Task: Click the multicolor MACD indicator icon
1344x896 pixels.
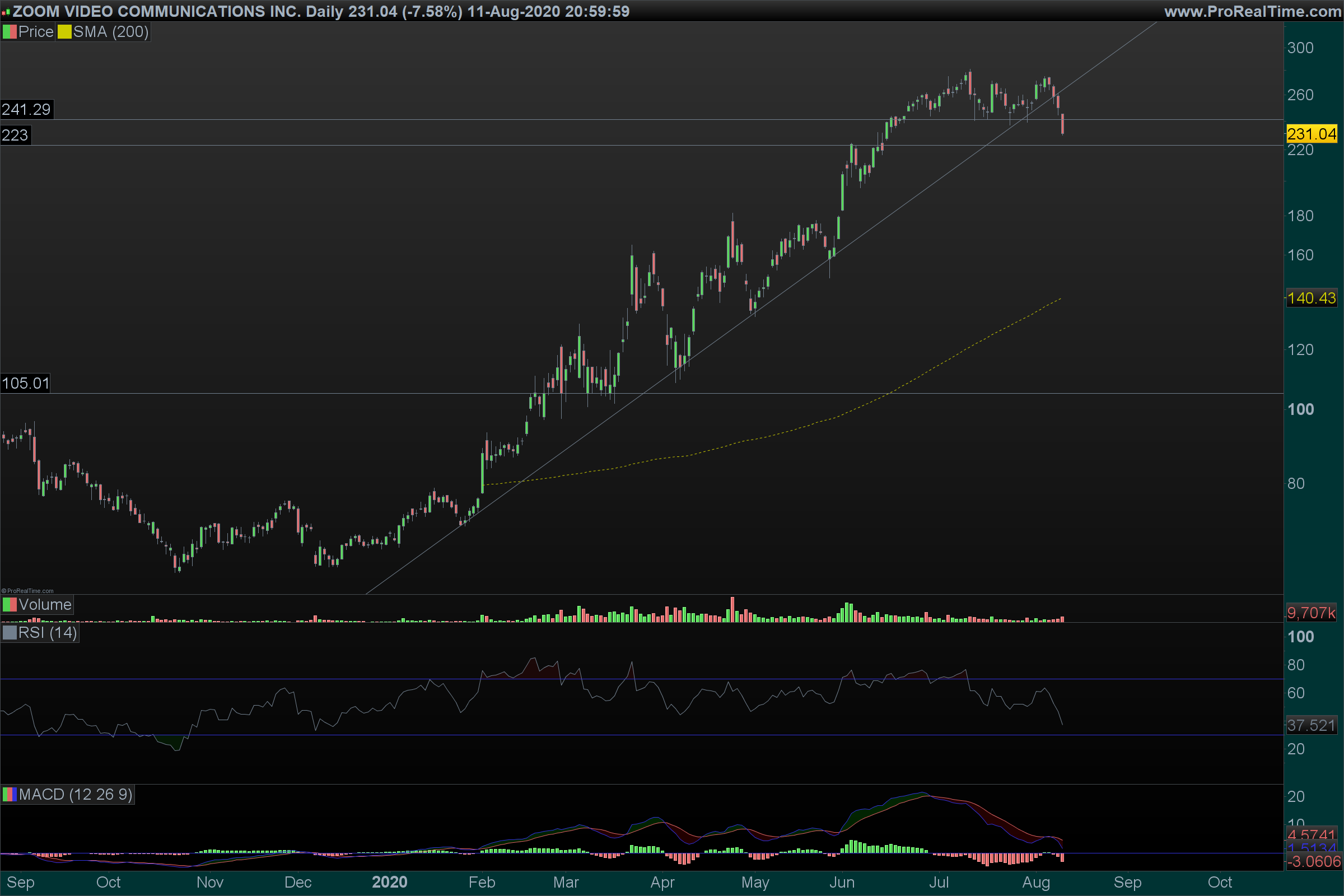Action: click(x=9, y=794)
